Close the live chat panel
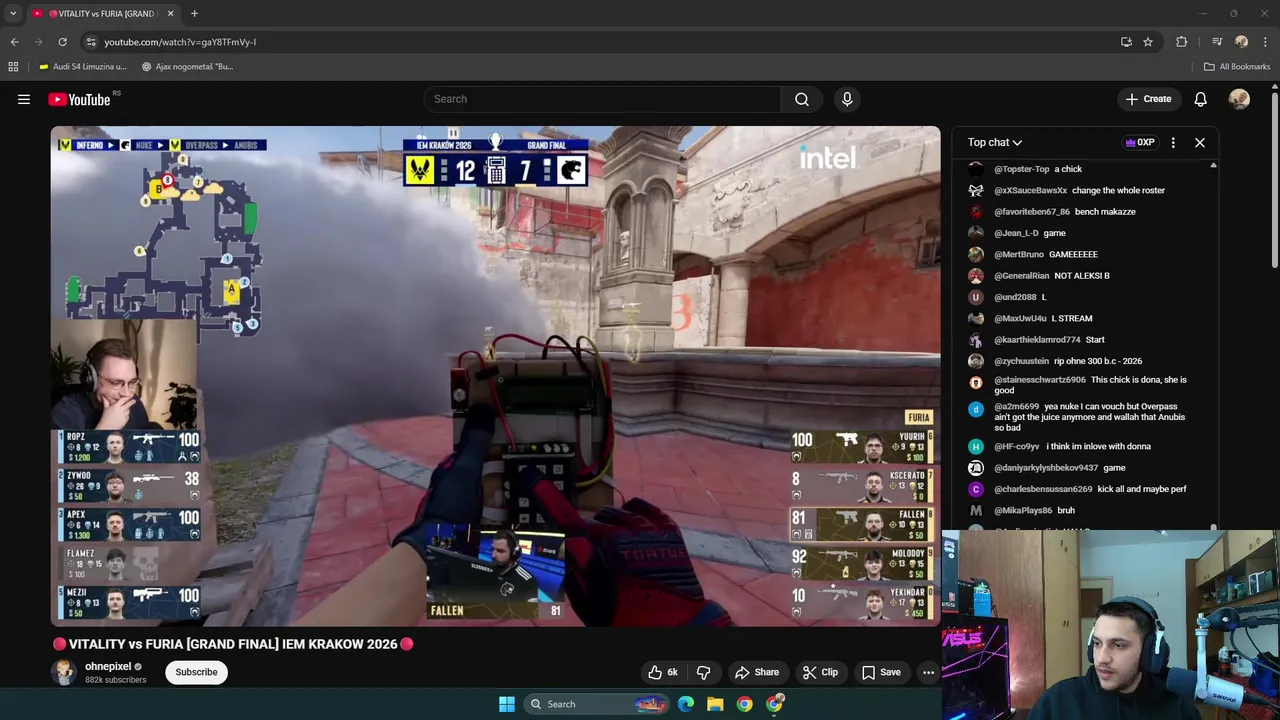Image resolution: width=1280 pixels, height=720 pixels. pyautogui.click(x=1200, y=143)
